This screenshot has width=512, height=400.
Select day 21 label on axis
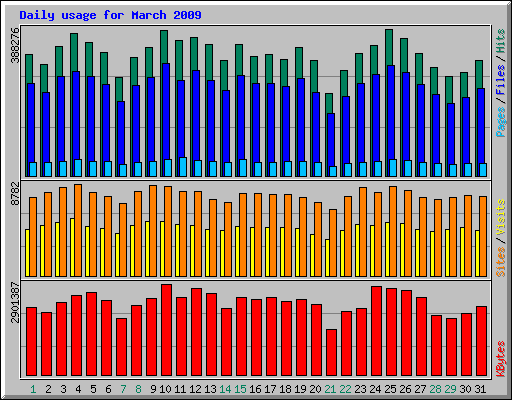tap(330, 389)
